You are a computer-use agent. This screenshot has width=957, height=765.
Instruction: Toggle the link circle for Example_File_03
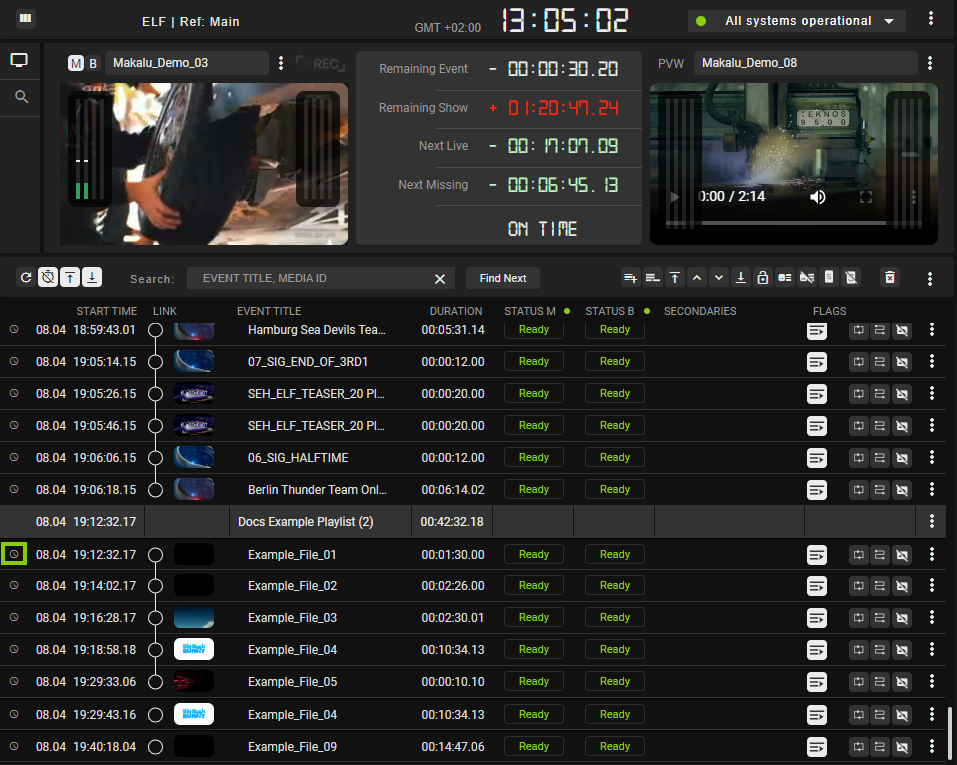tap(155, 617)
